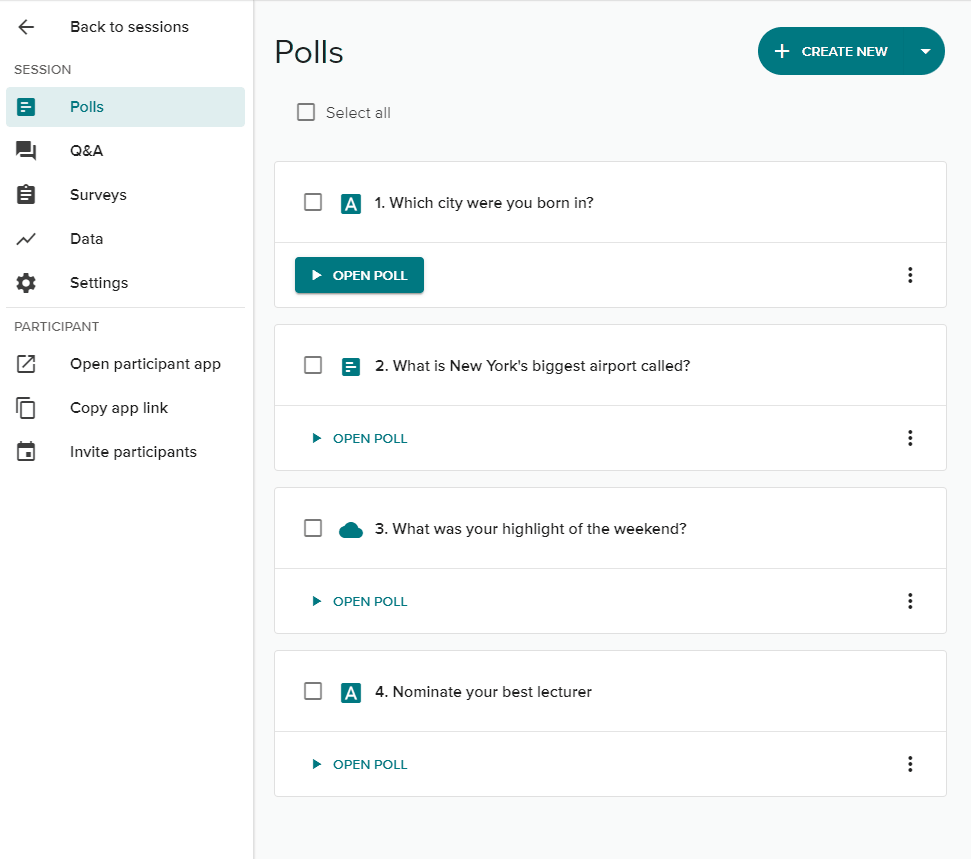Screen dimensions: 971x859
Task: Expand the CREATE NEW dropdown arrow
Action: (x=925, y=51)
